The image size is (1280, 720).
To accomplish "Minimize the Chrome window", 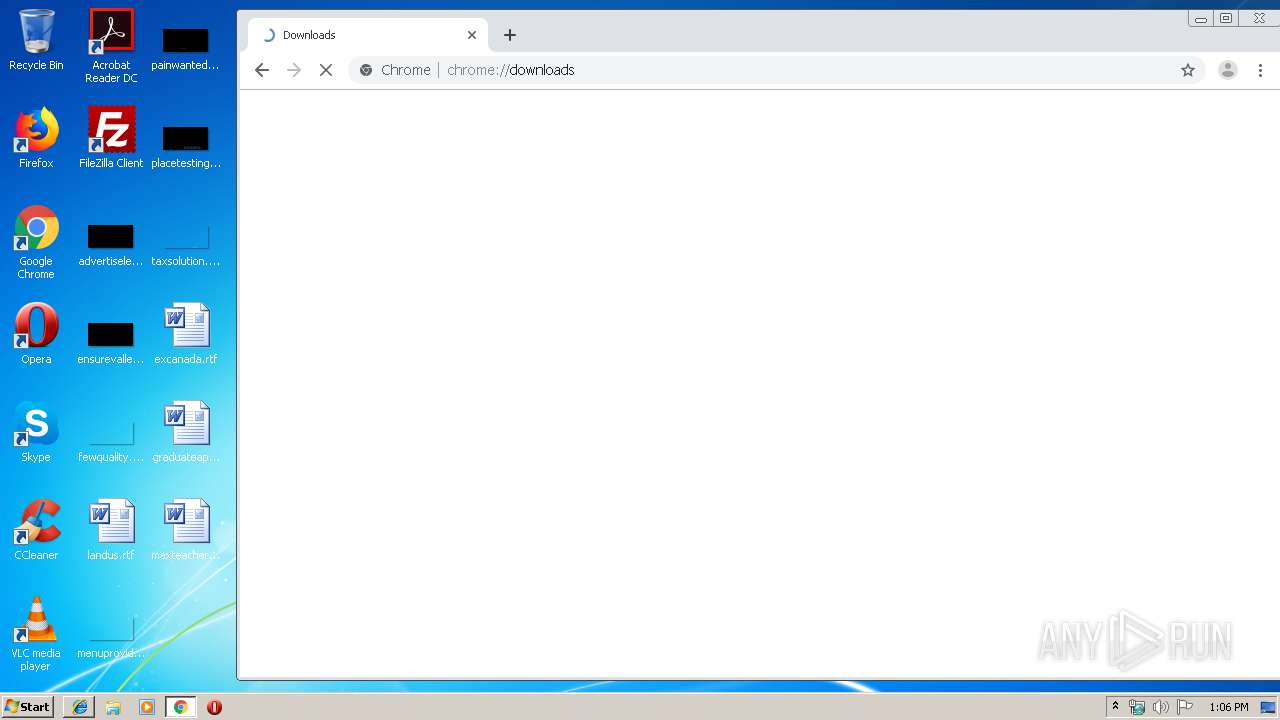I will [1201, 19].
